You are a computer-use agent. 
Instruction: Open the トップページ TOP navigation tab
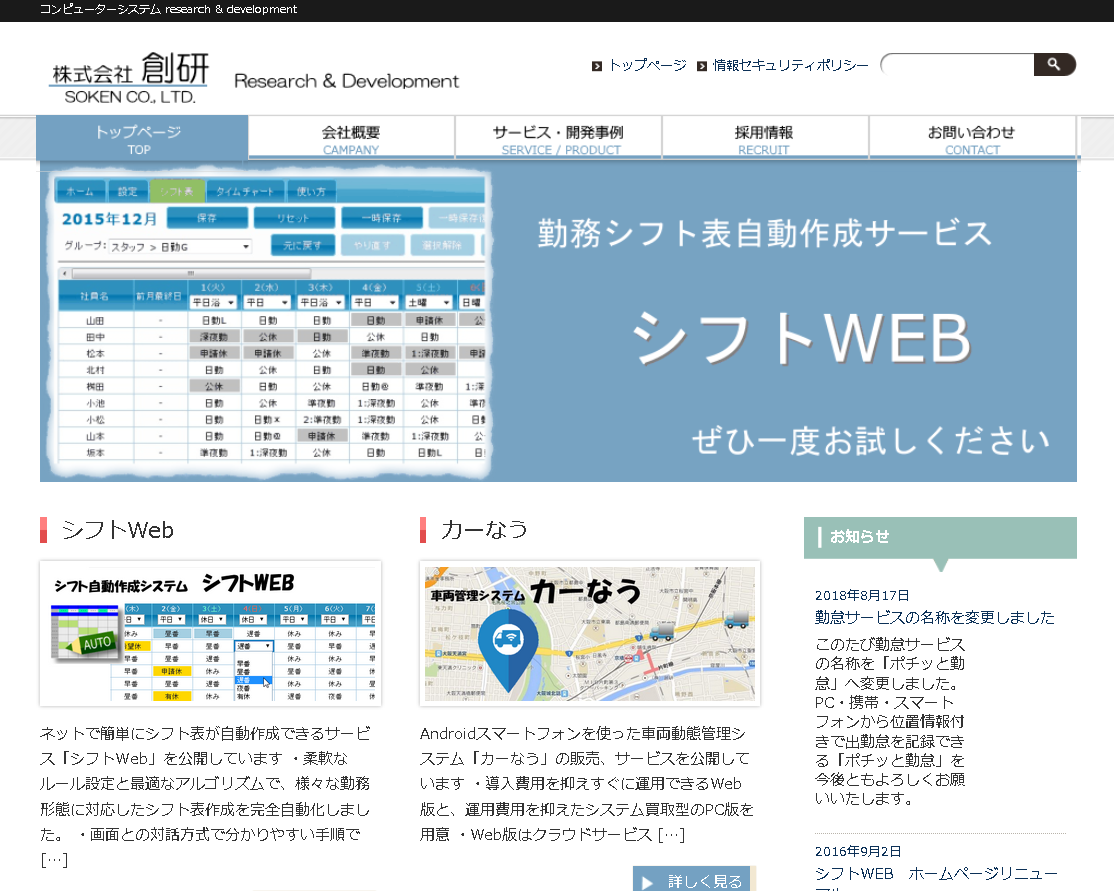(x=141, y=138)
